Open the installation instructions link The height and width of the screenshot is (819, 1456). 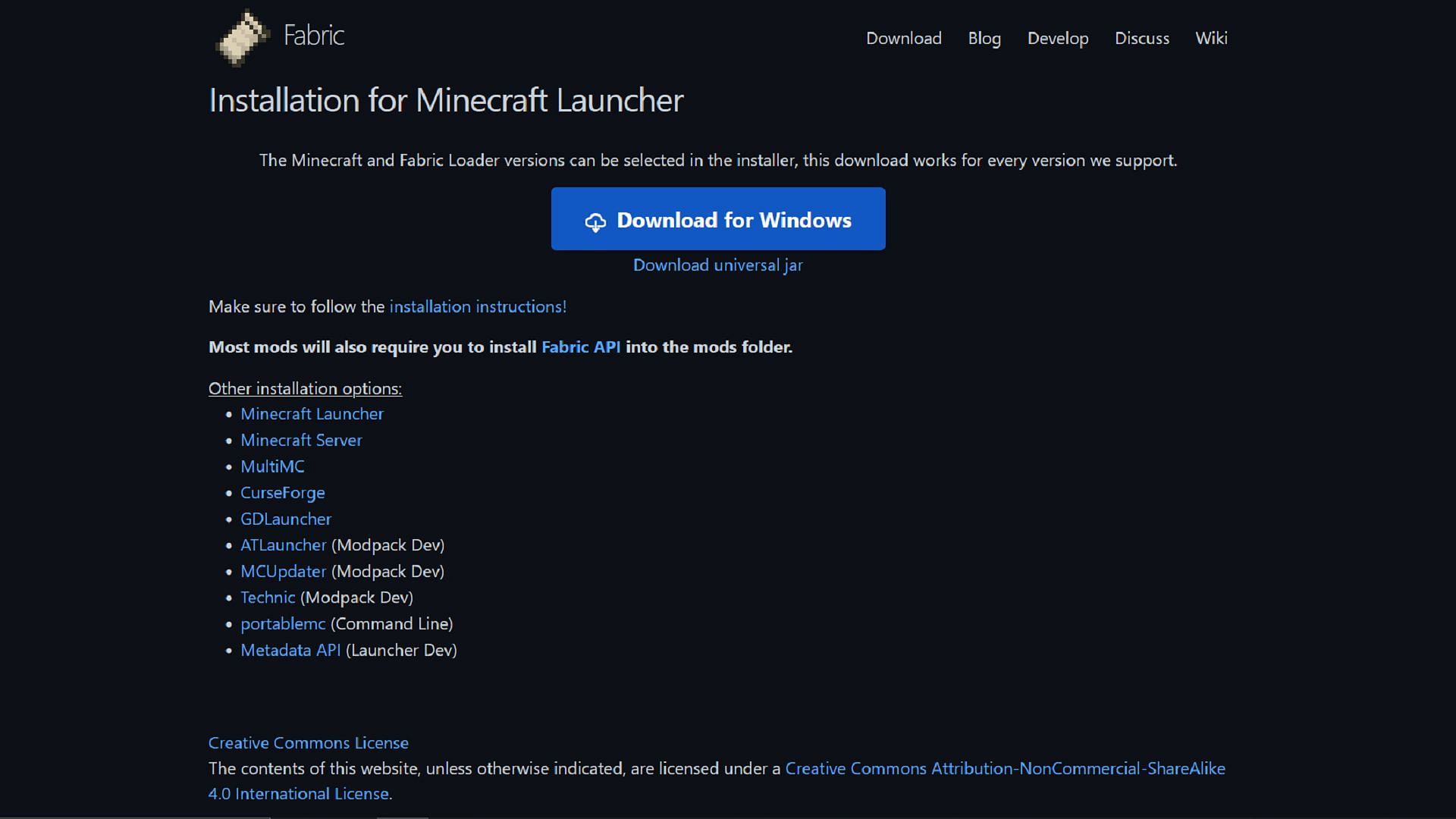[x=478, y=306]
